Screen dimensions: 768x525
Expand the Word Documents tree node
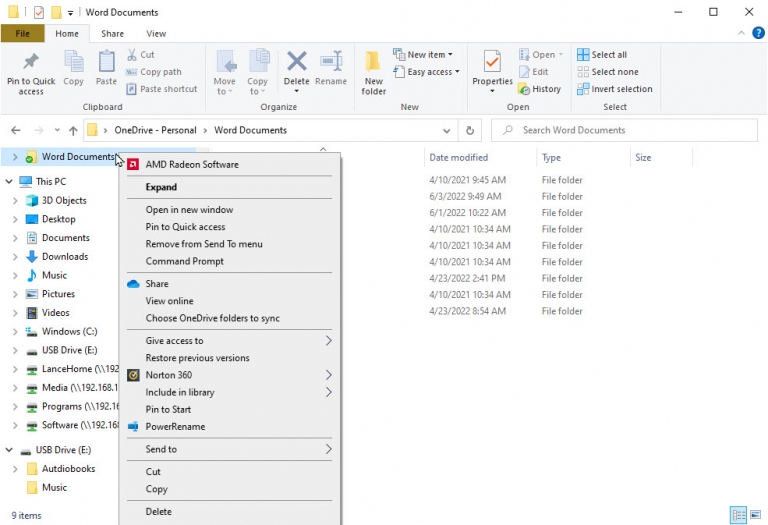(15, 157)
